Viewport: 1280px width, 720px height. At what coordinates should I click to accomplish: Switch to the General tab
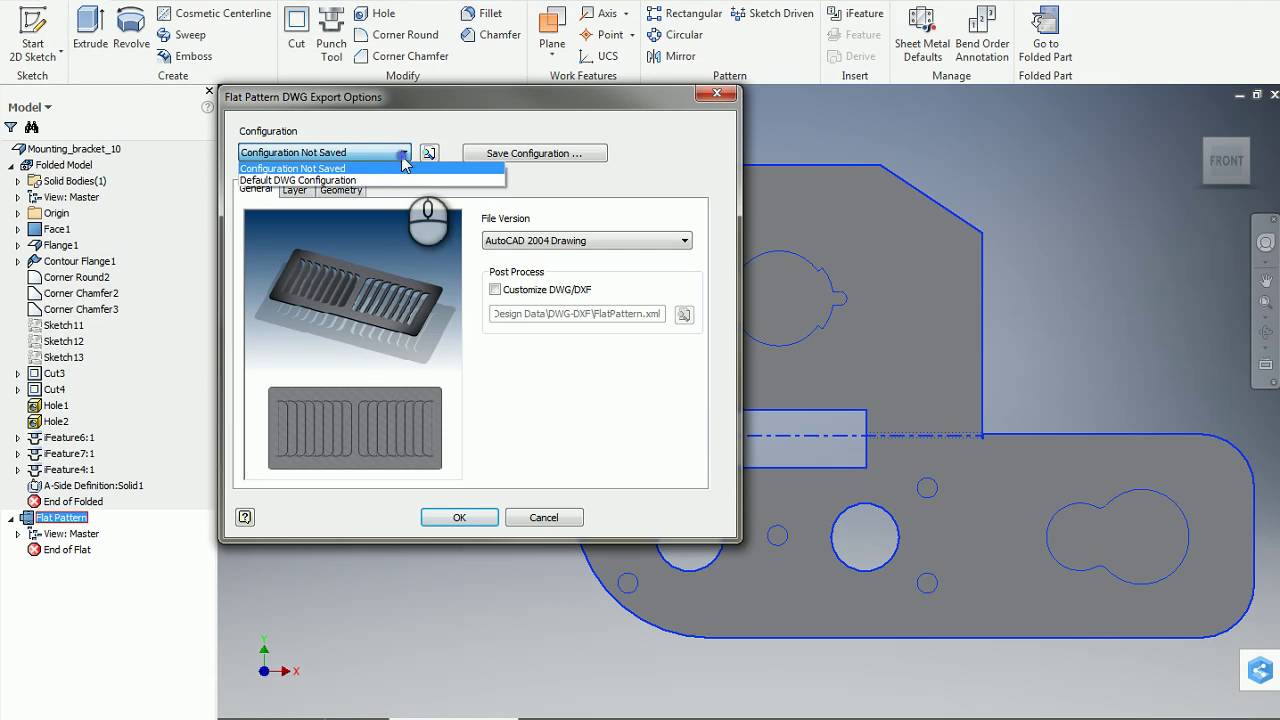[256, 189]
